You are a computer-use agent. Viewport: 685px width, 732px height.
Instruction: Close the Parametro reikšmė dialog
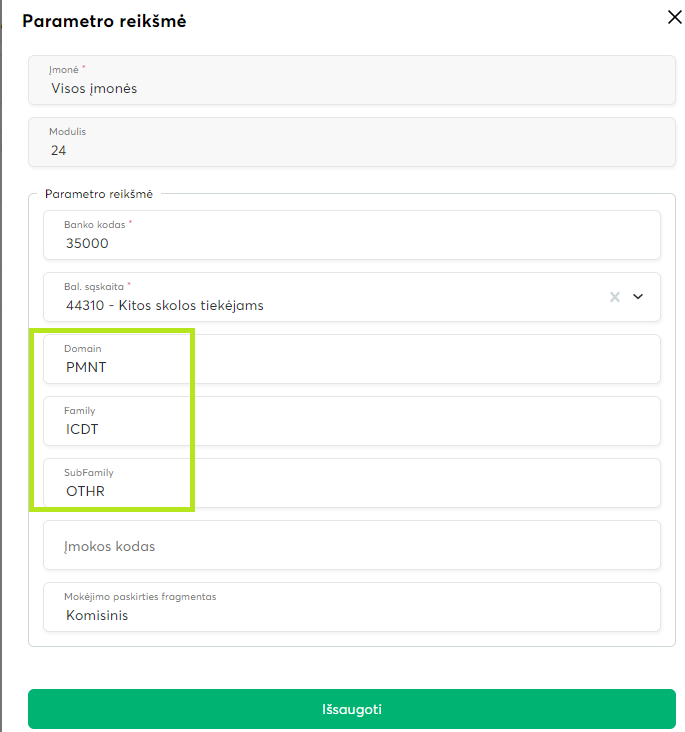point(674,16)
